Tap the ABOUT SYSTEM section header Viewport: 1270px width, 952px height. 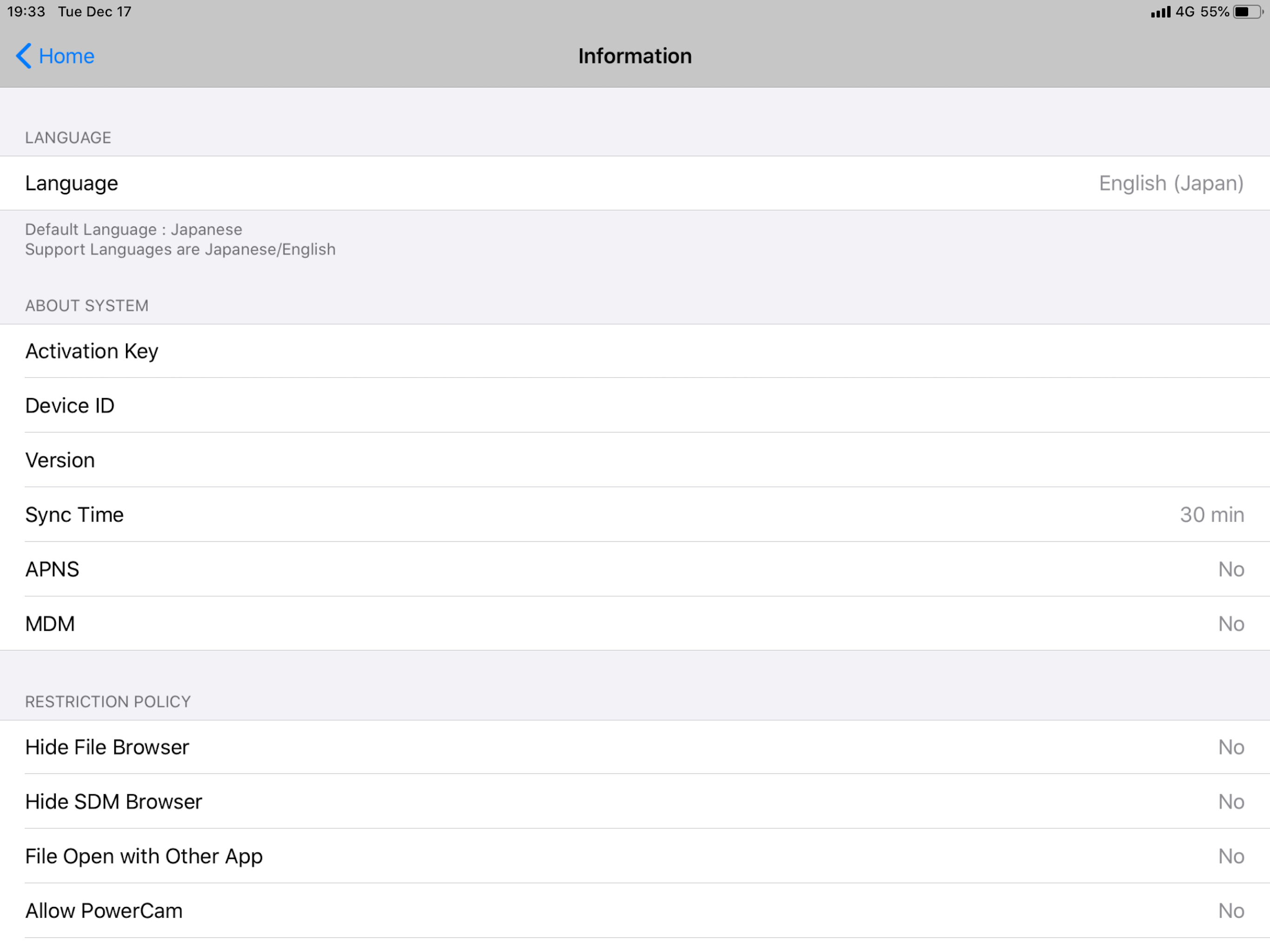[86, 305]
